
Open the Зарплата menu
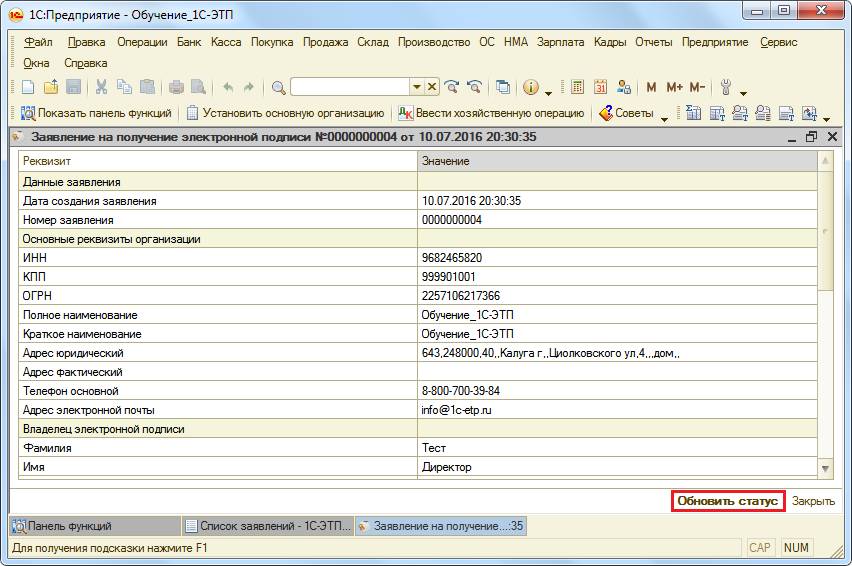[x=560, y=42]
